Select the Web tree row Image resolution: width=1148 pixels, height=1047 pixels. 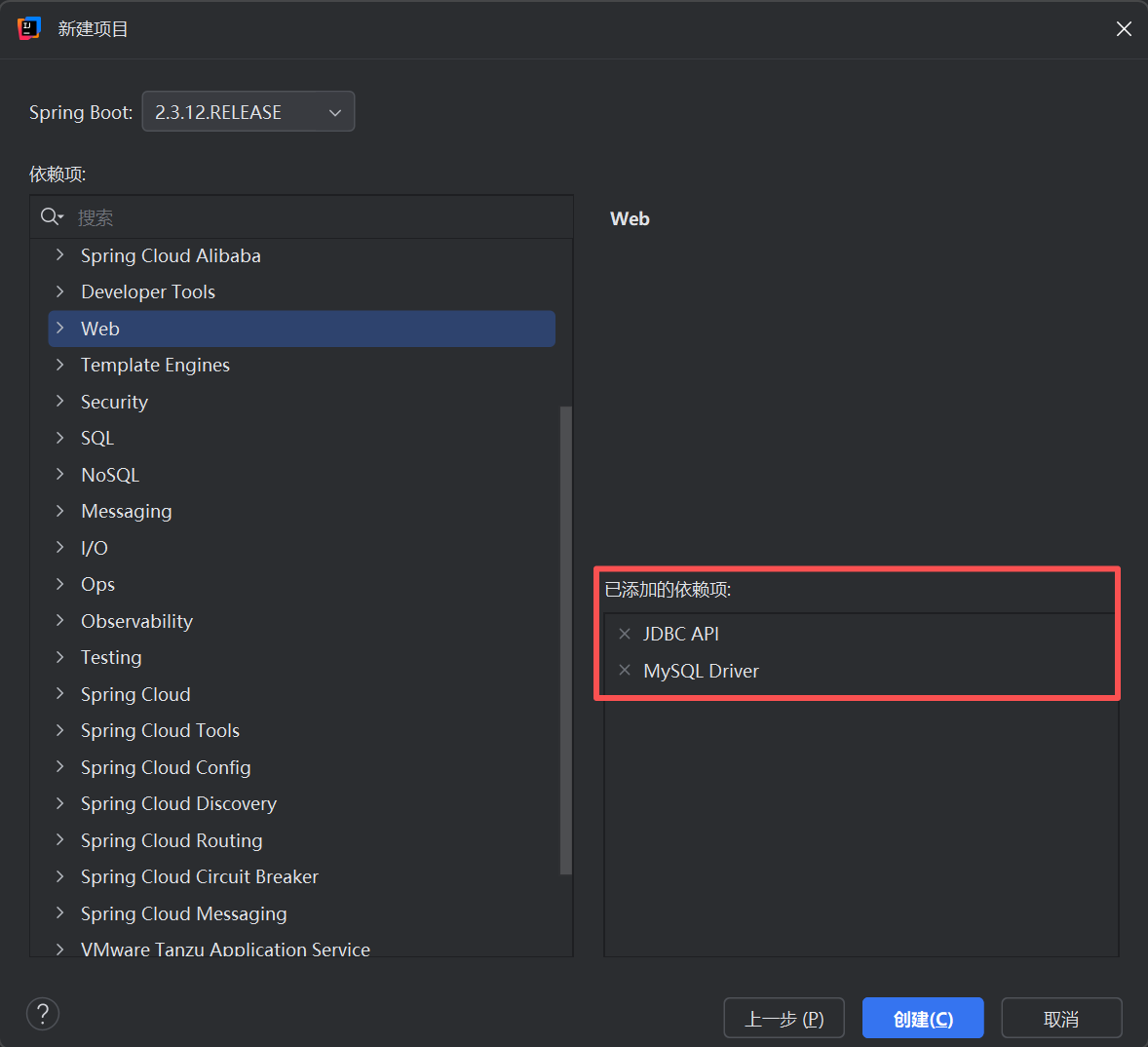pos(302,329)
